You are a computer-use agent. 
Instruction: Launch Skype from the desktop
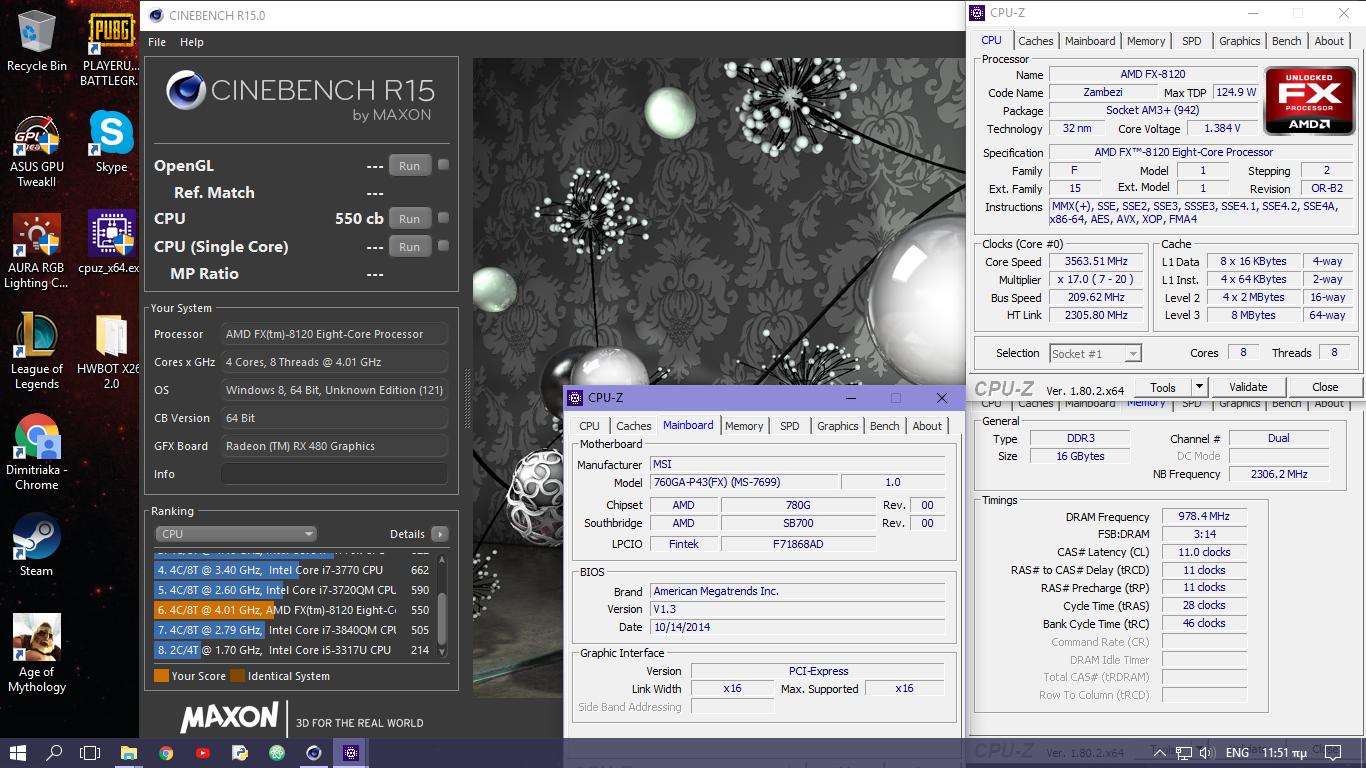pyautogui.click(x=112, y=142)
